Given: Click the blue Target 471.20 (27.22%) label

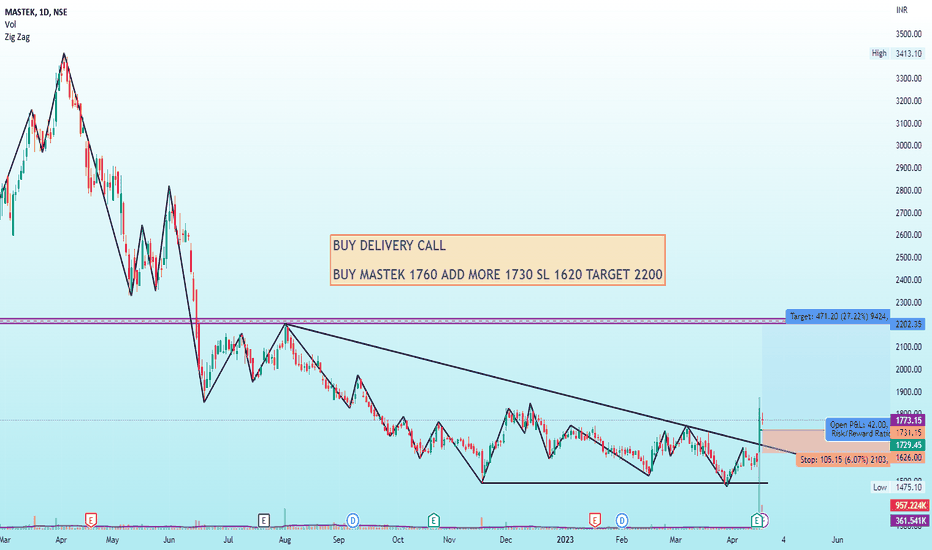Looking at the screenshot, I should pos(838,316).
